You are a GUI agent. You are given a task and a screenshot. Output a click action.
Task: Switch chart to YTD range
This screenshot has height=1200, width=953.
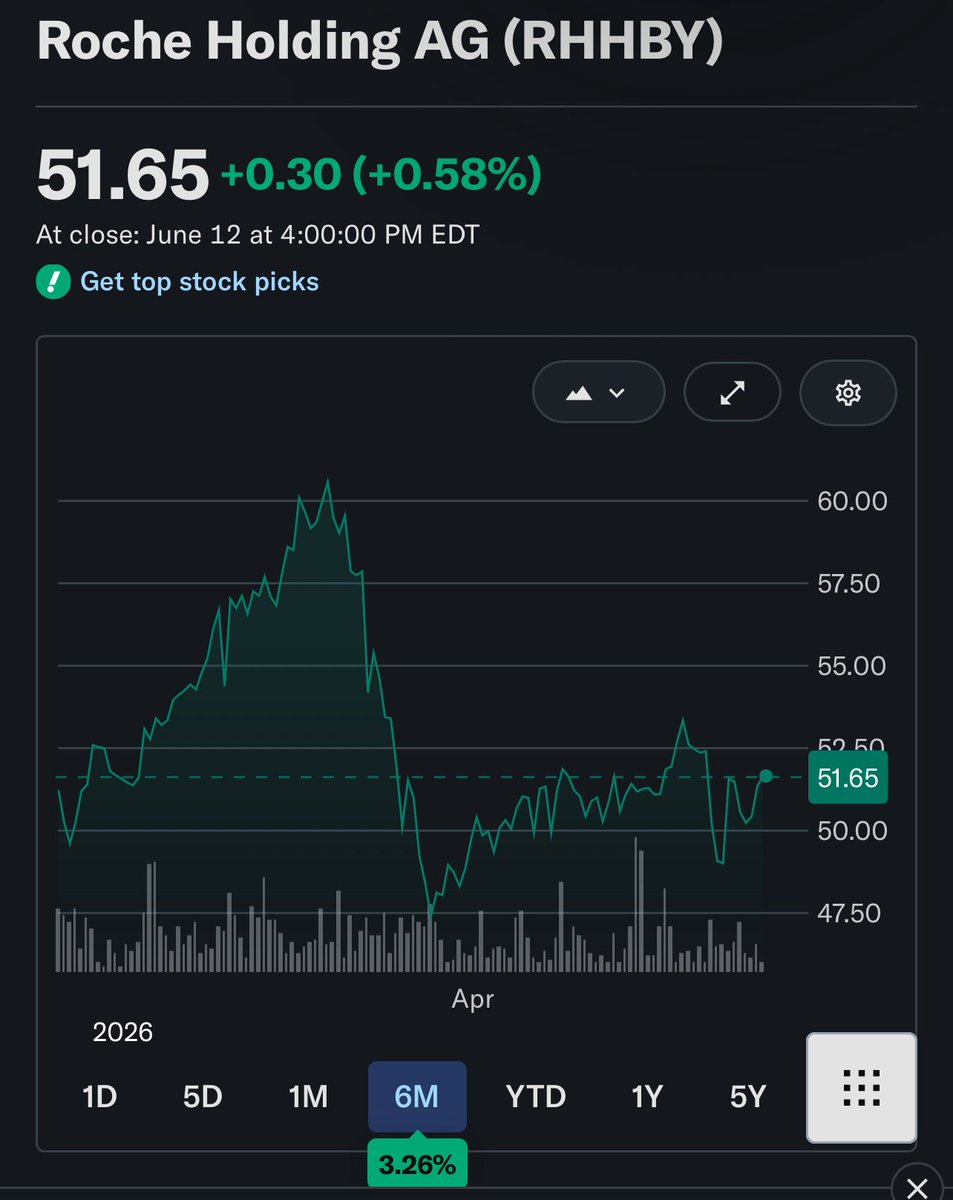click(x=536, y=1097)
